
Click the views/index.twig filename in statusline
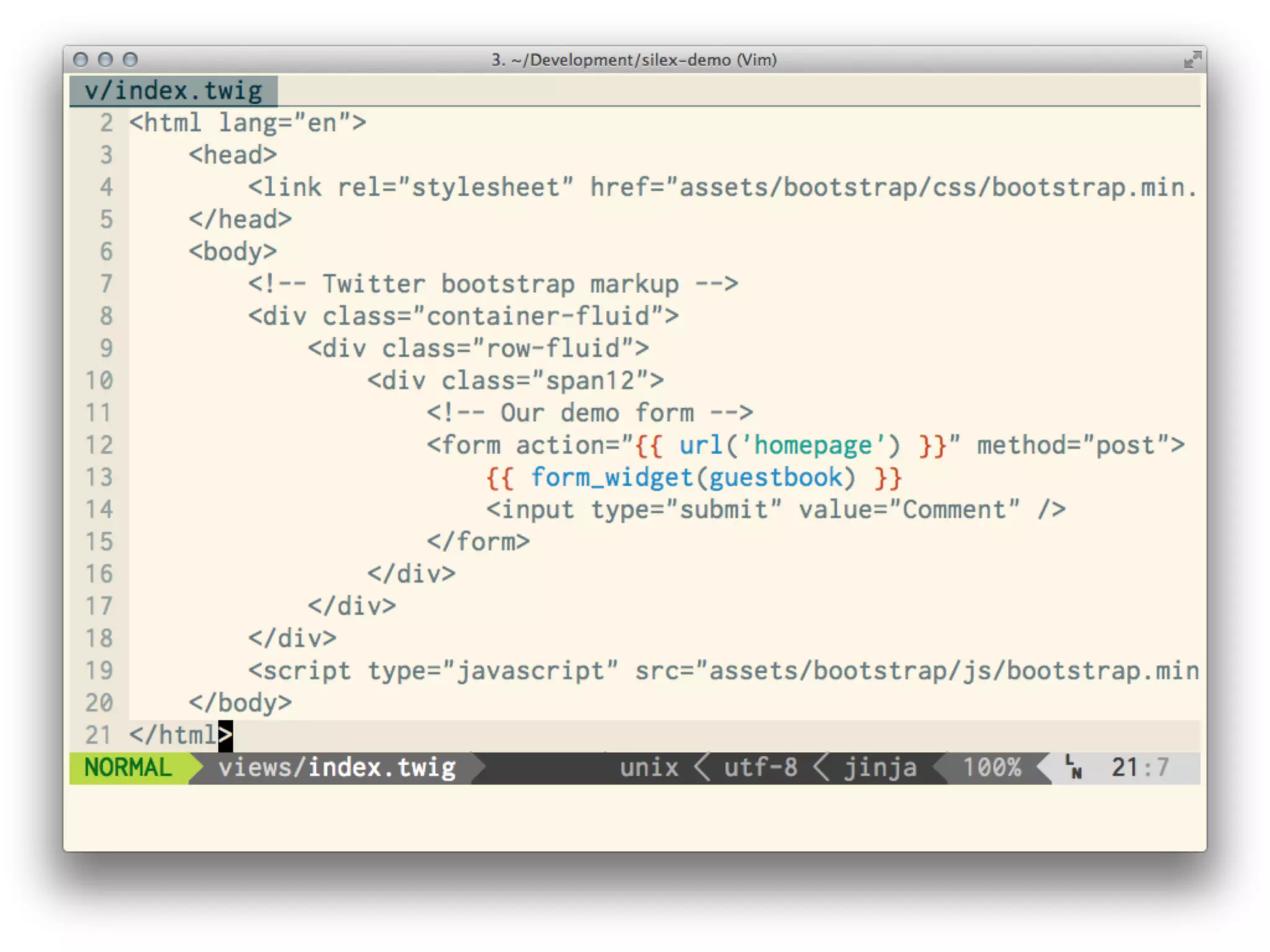(x=337, y=767)
